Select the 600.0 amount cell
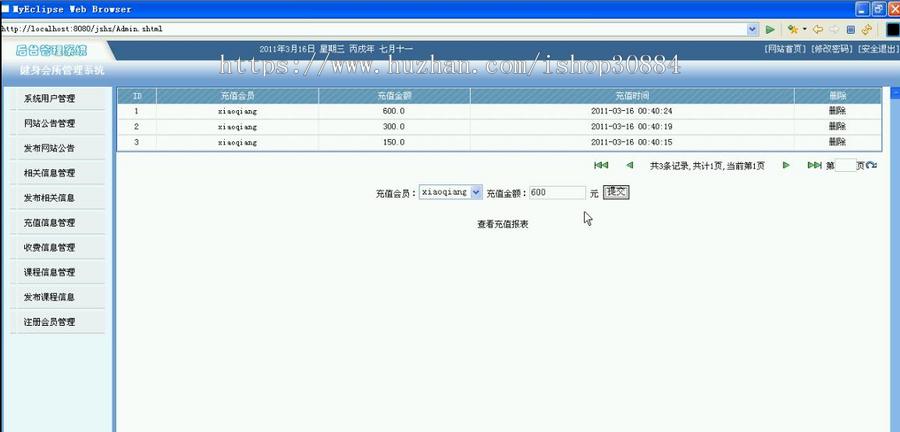This screenshot has height=432, width=900. point(394,111)
